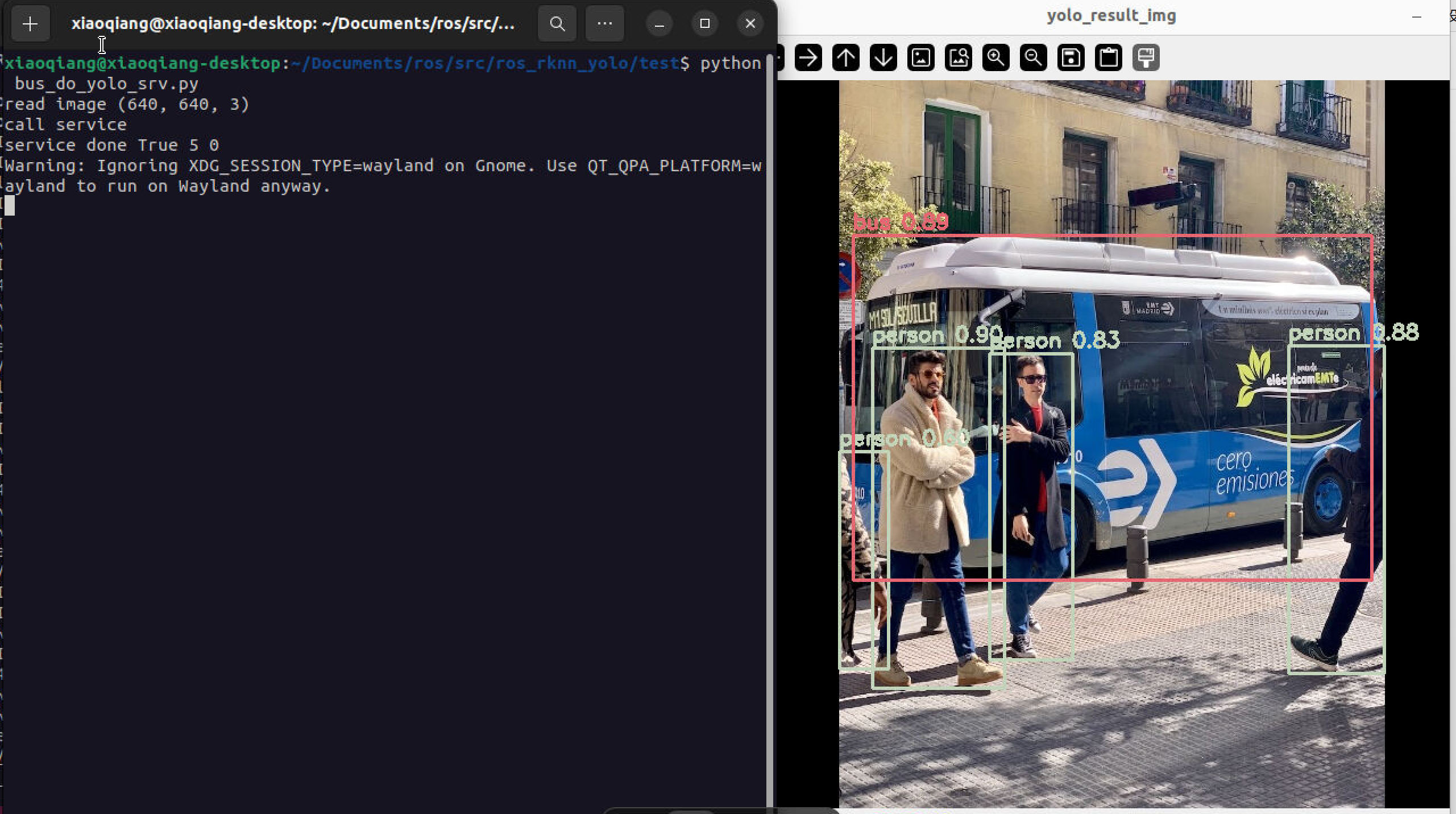This screenshot has height=814, width=1456.
Task: Click the grayed-out paintbrush properties icon
Action: [1146, 57]
